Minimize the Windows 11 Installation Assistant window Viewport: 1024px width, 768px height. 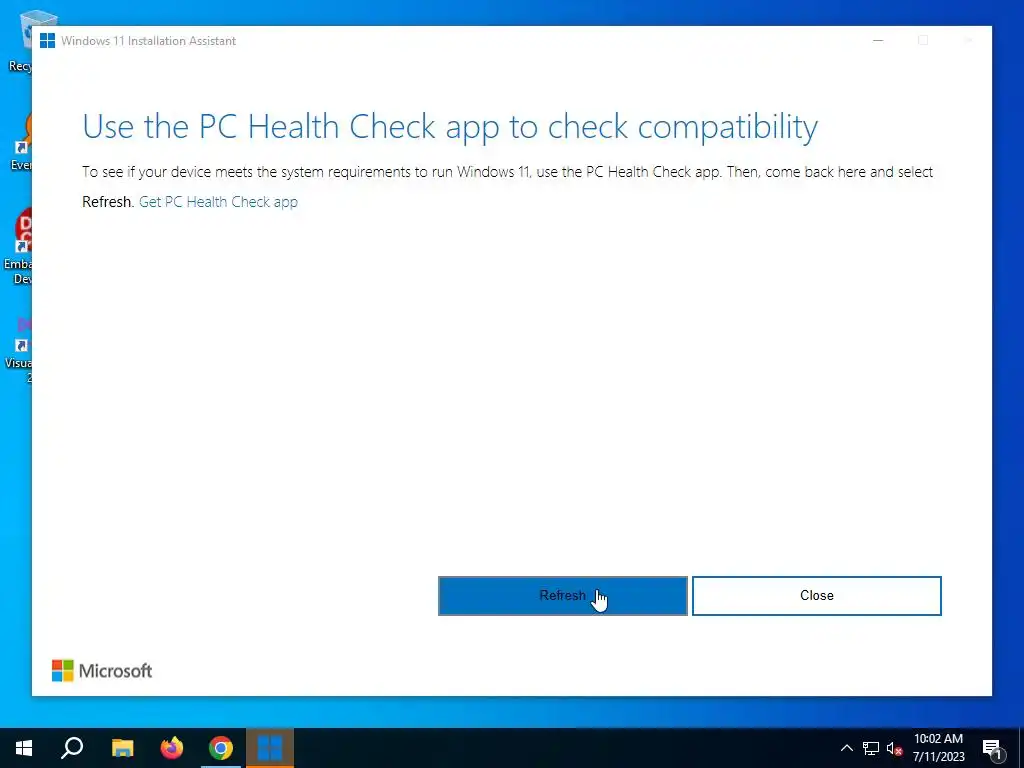pyautogui.click(x=878, y=40)
